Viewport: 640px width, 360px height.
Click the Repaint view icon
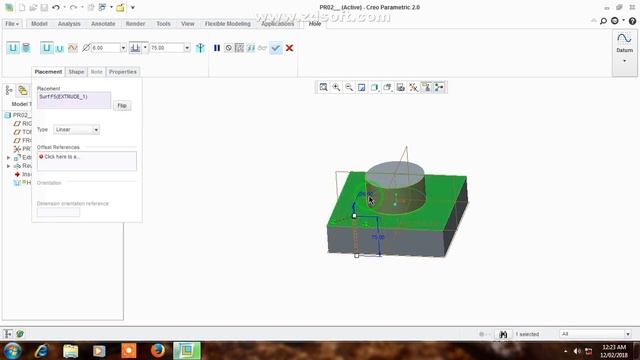[362, 87]
